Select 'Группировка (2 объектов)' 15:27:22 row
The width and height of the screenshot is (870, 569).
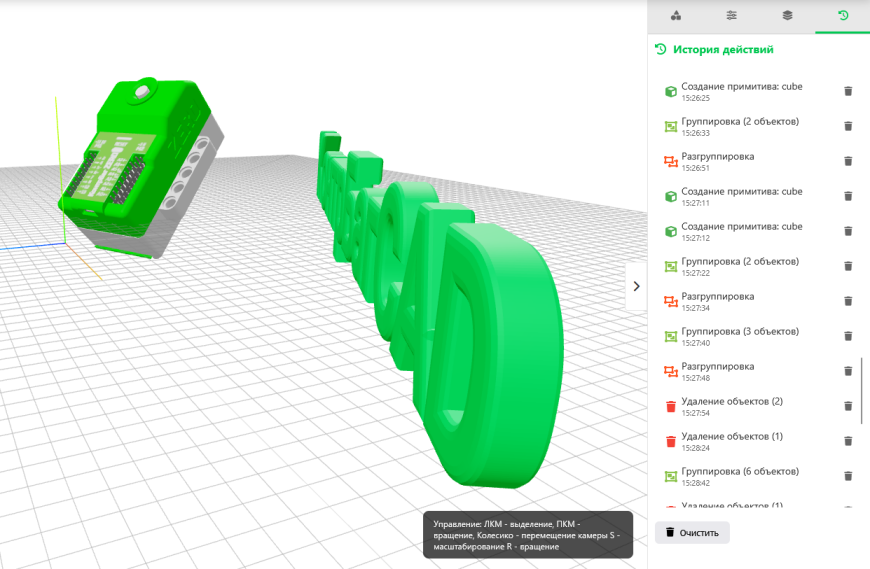(x=758, y=266)
